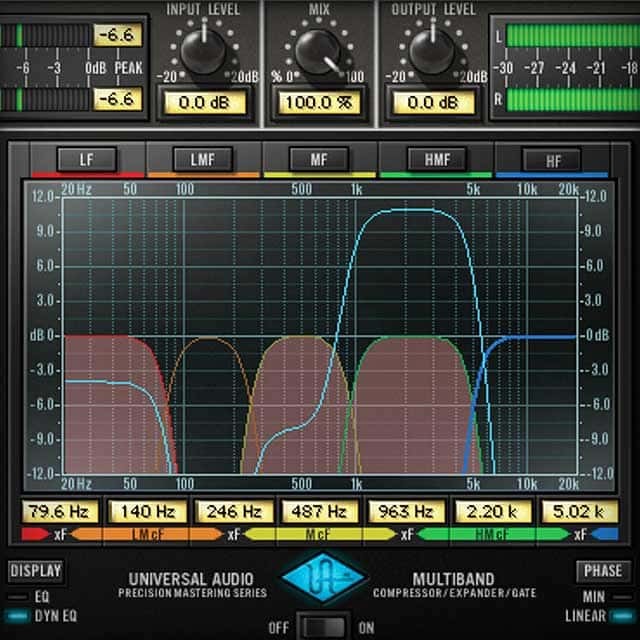Click the 5.02 k frequency field

tap(579, 512)
